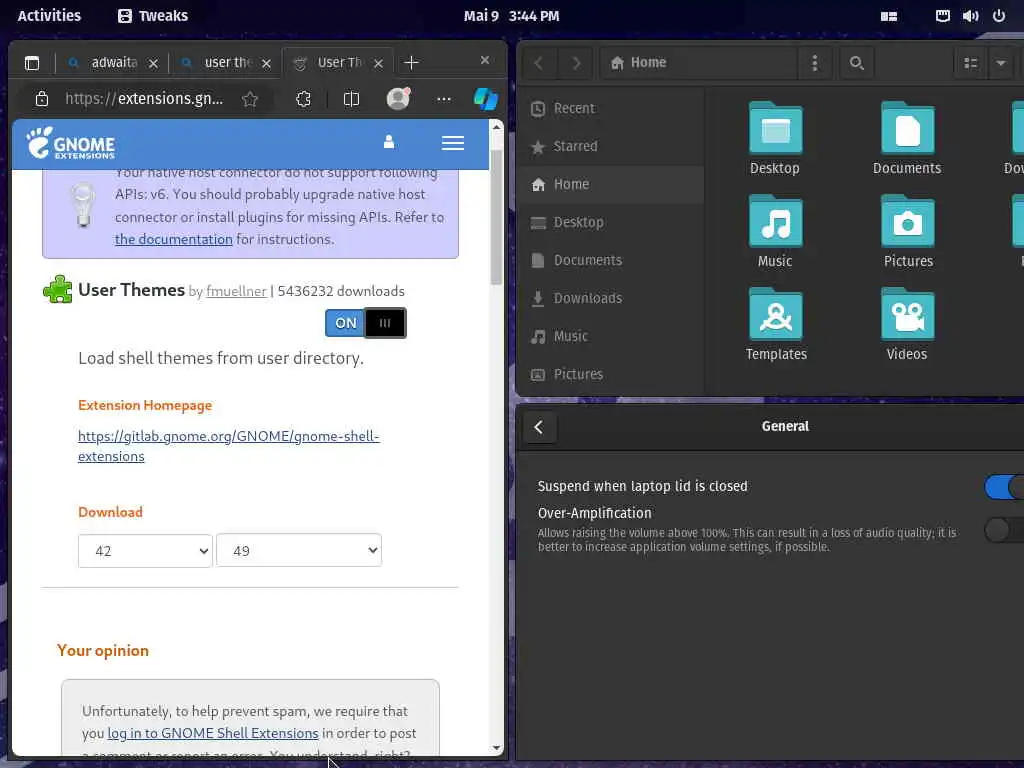The image size is (1024, 768).
Task: Open browser profile avatar
Action: (x=398, y=99)
